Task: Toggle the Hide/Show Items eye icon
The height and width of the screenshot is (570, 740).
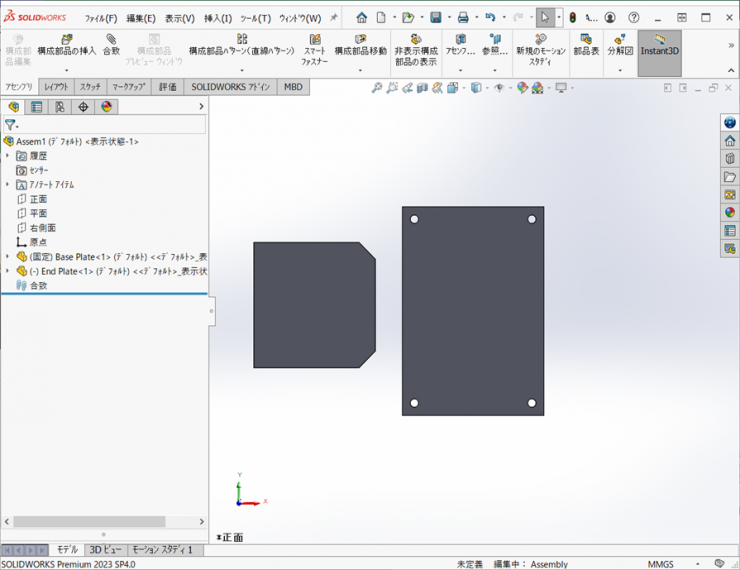Action: (x=499, y=88)
